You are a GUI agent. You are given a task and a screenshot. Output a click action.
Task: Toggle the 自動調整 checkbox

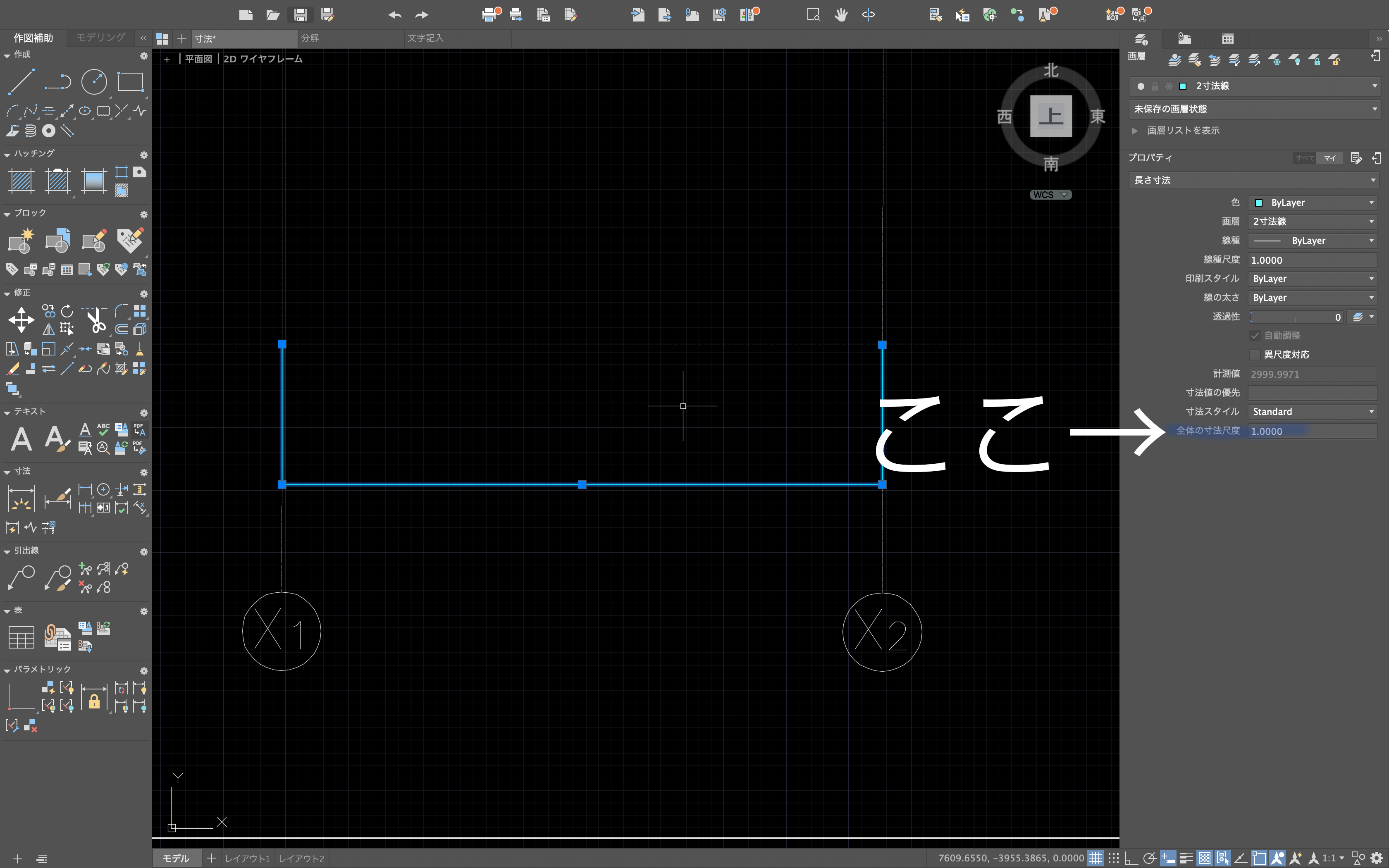click(x=1255, y=336)
